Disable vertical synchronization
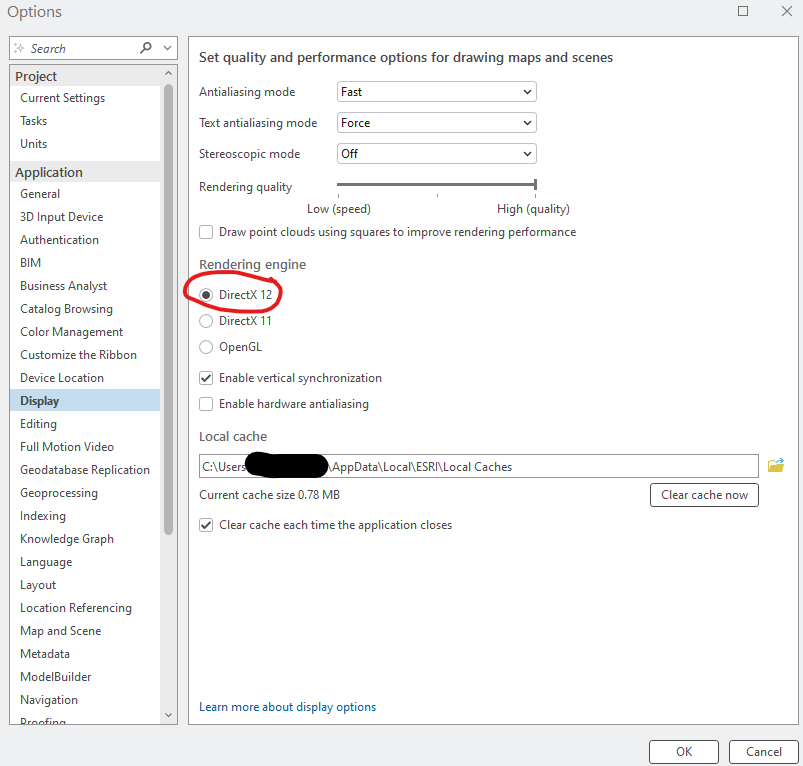 [206, 378]
